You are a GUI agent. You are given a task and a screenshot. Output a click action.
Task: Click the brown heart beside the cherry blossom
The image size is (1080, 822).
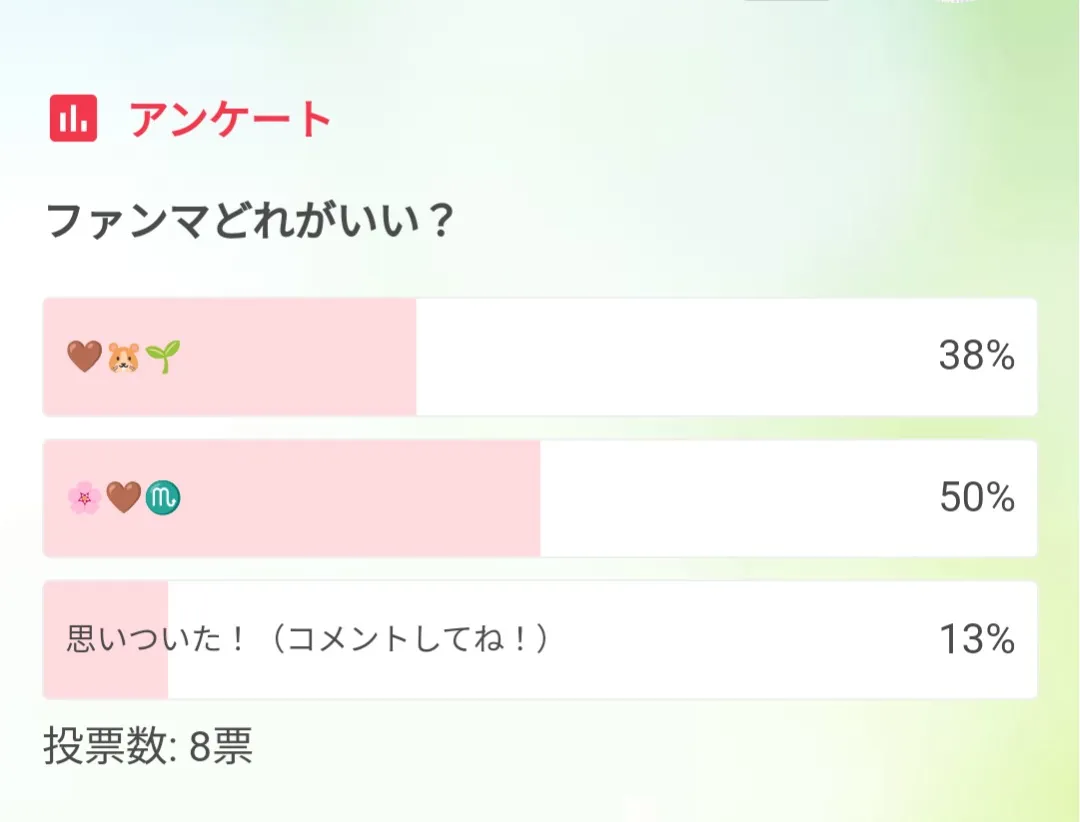click(124, 497)
